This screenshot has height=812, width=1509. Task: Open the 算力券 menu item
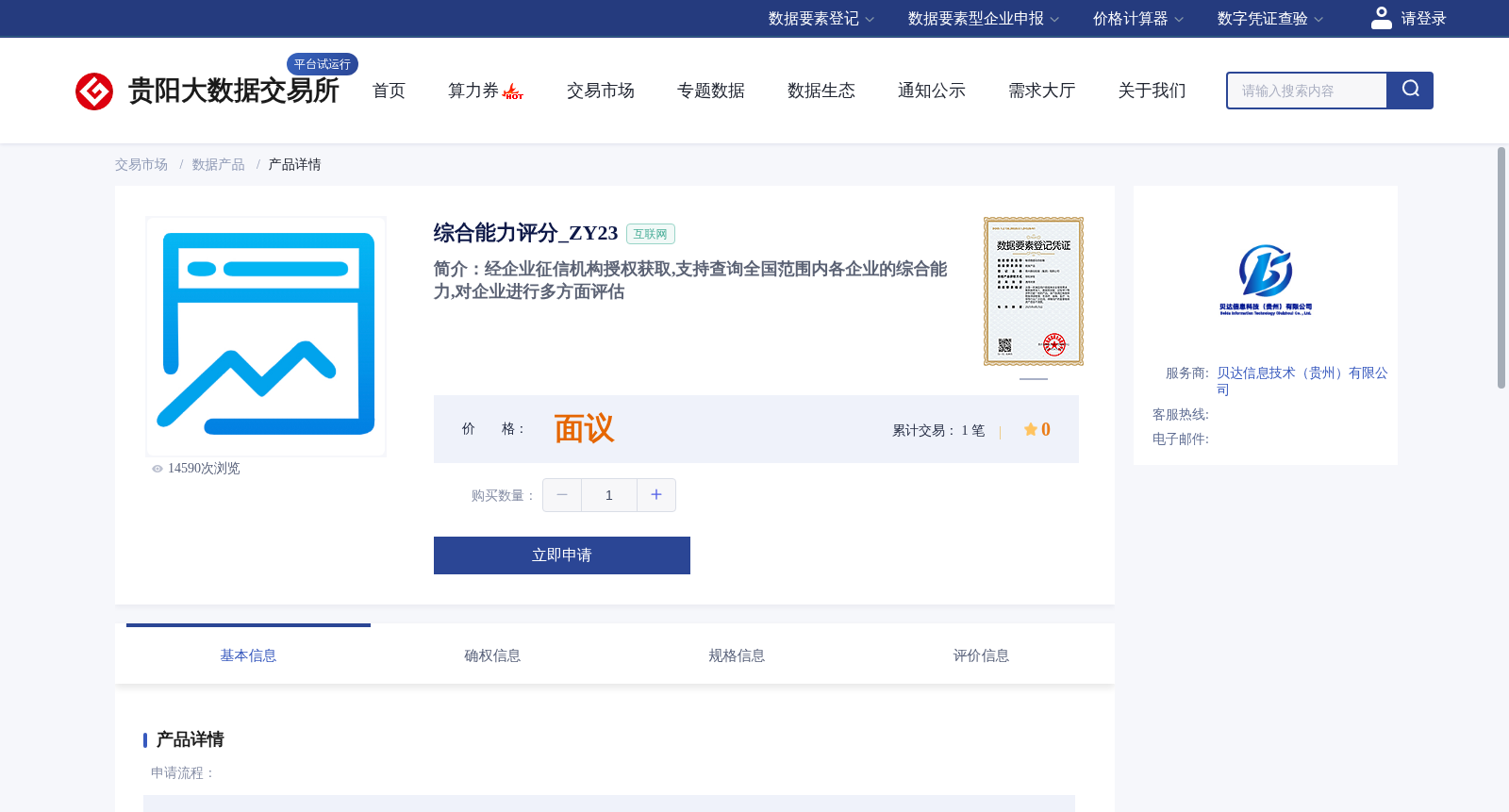pyautogui.click(x=473, y=91)
